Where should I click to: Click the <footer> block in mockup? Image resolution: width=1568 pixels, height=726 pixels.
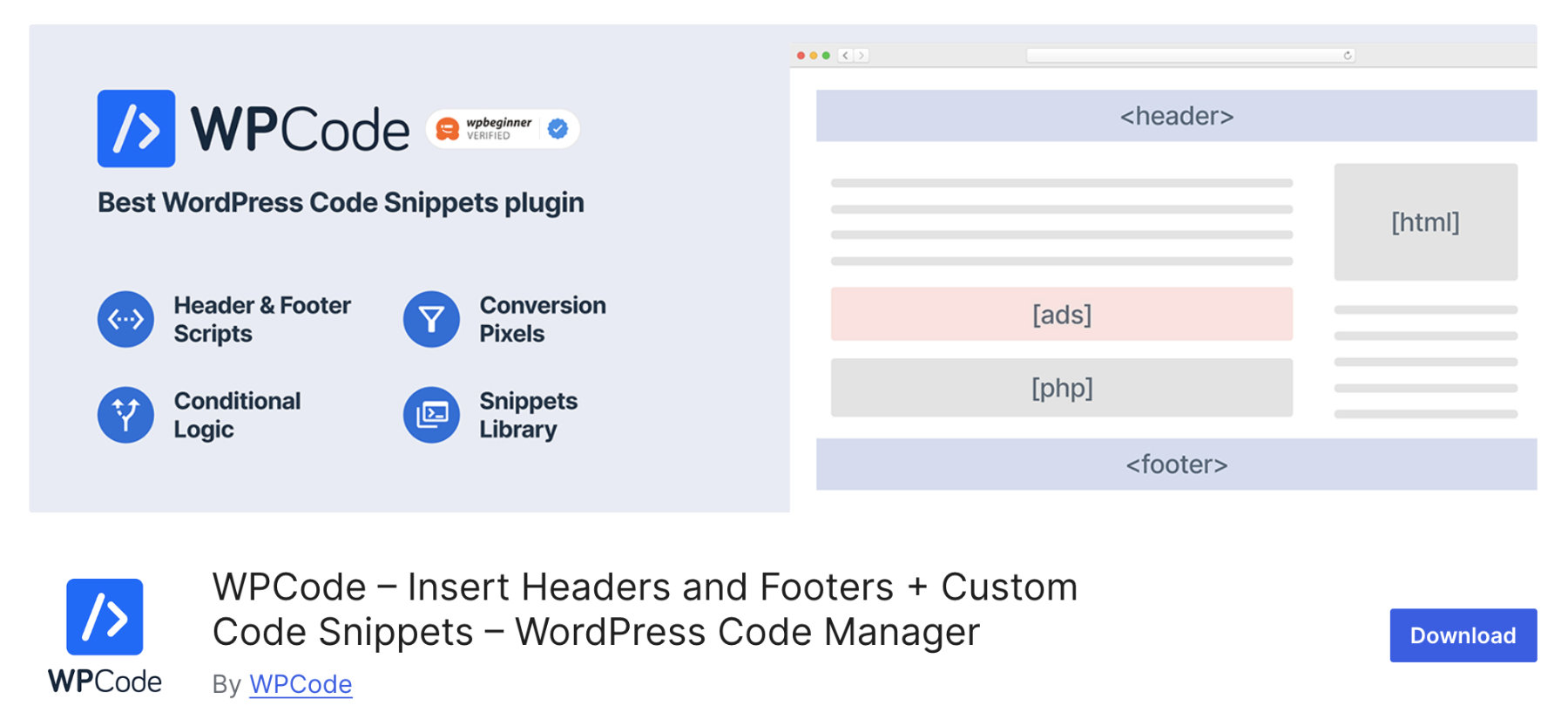coord(1176,465)
